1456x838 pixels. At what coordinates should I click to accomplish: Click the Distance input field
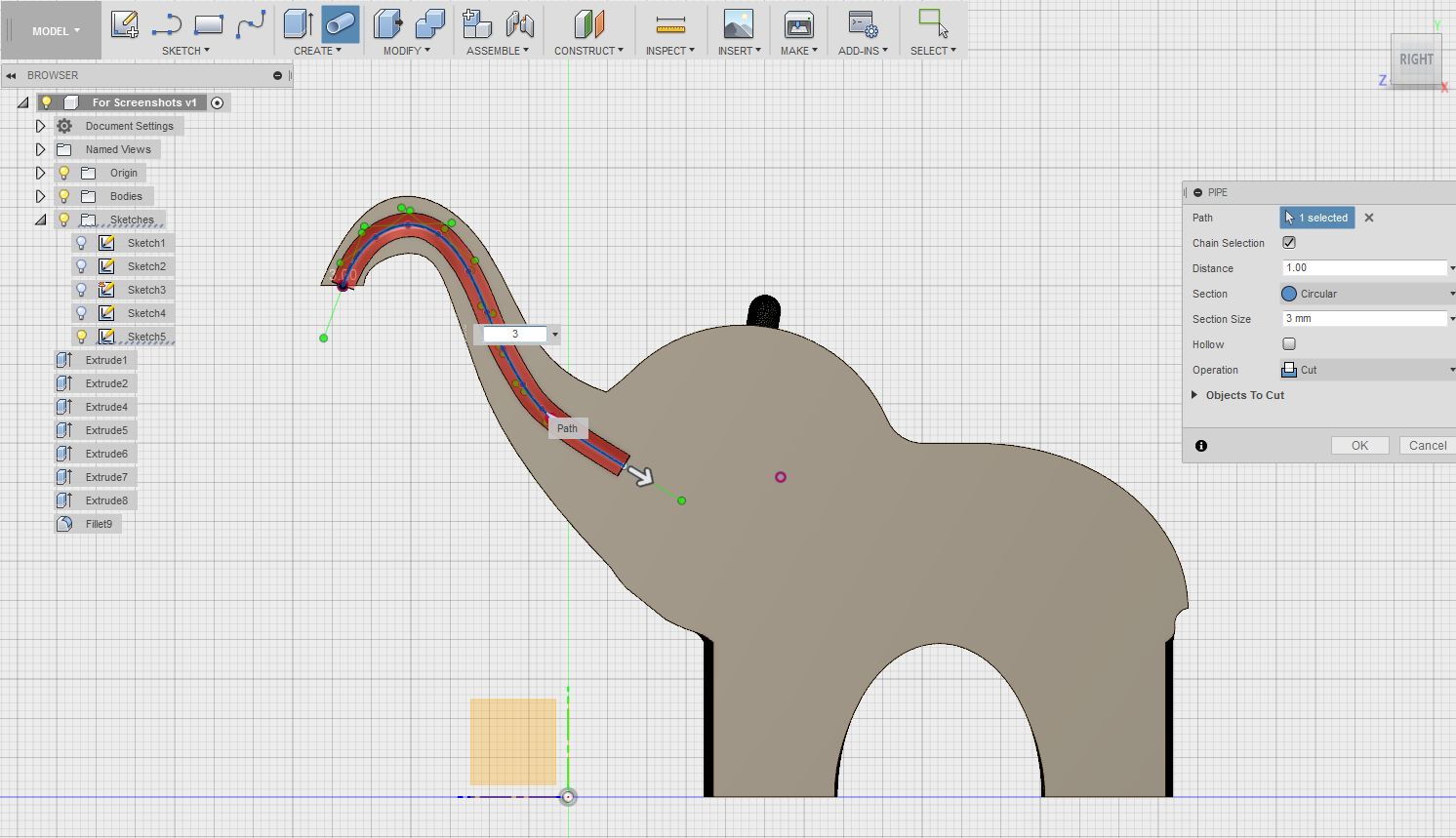[x=1364, y=267]
